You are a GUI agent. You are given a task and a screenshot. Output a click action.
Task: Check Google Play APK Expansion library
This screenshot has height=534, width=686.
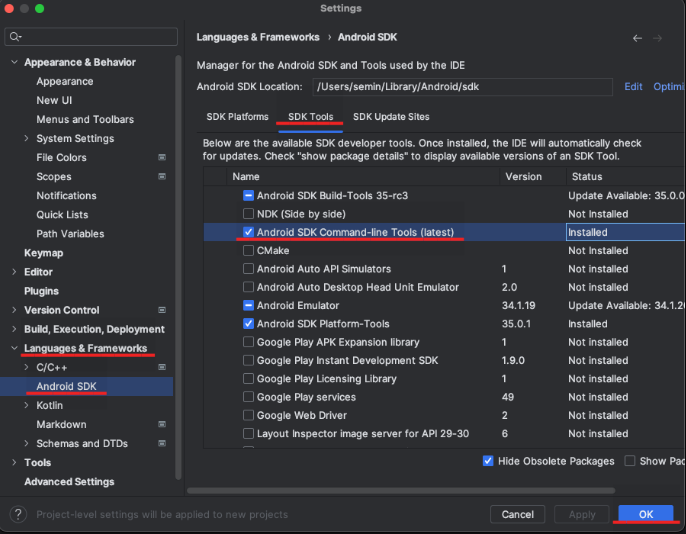click(x=248, y=342)
